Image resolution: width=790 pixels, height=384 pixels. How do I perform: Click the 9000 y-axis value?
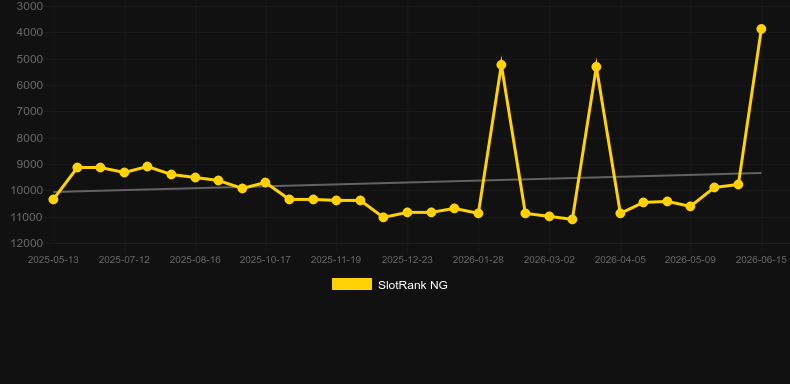click(30, 165)
